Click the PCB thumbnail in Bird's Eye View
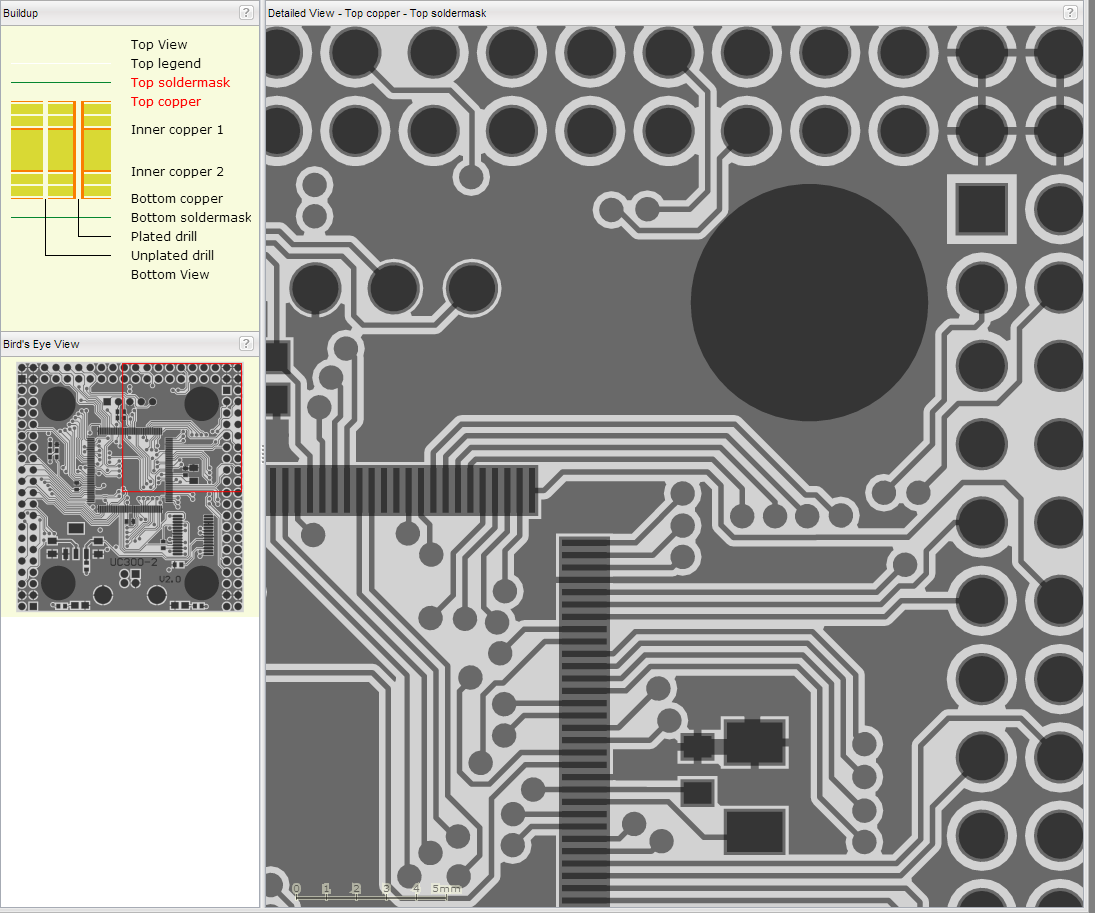 tap(130, 486)
